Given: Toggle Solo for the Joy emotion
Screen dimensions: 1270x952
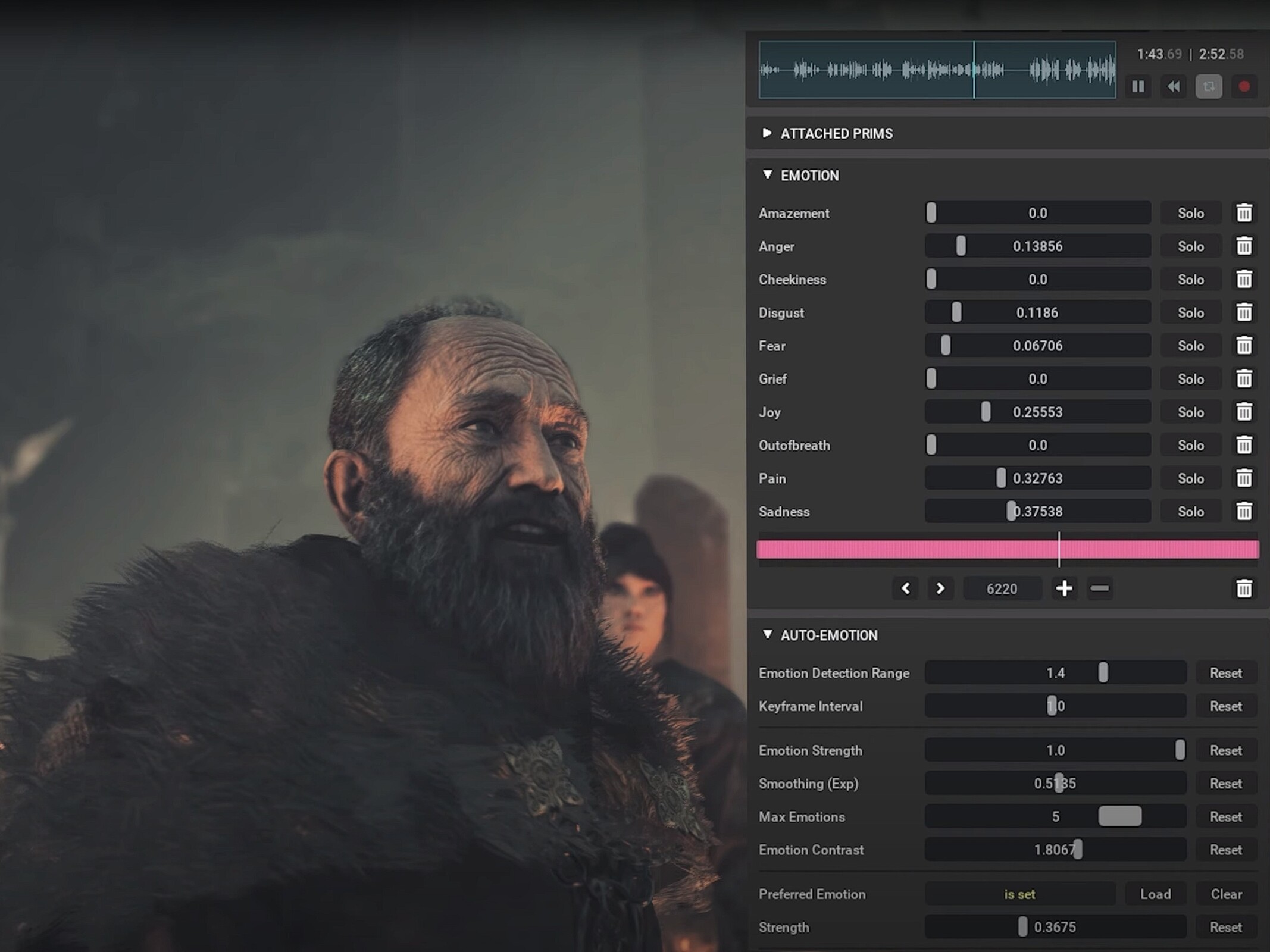Looking at the screenshot, I should point(1190,412).
